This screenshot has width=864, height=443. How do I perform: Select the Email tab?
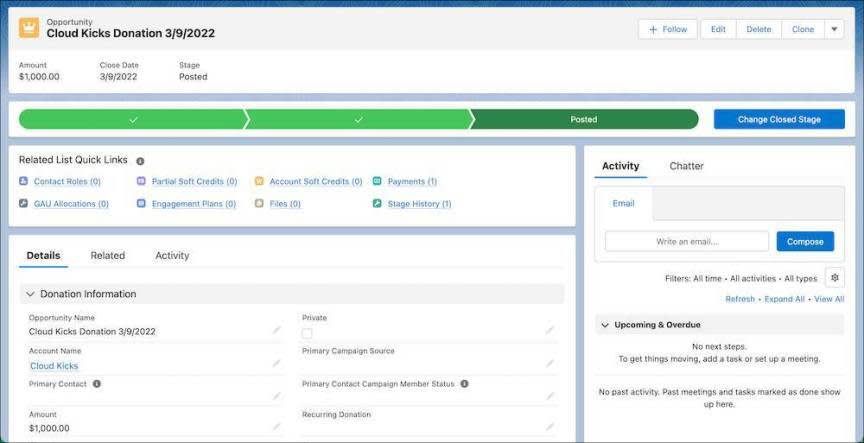coord(624,203)
